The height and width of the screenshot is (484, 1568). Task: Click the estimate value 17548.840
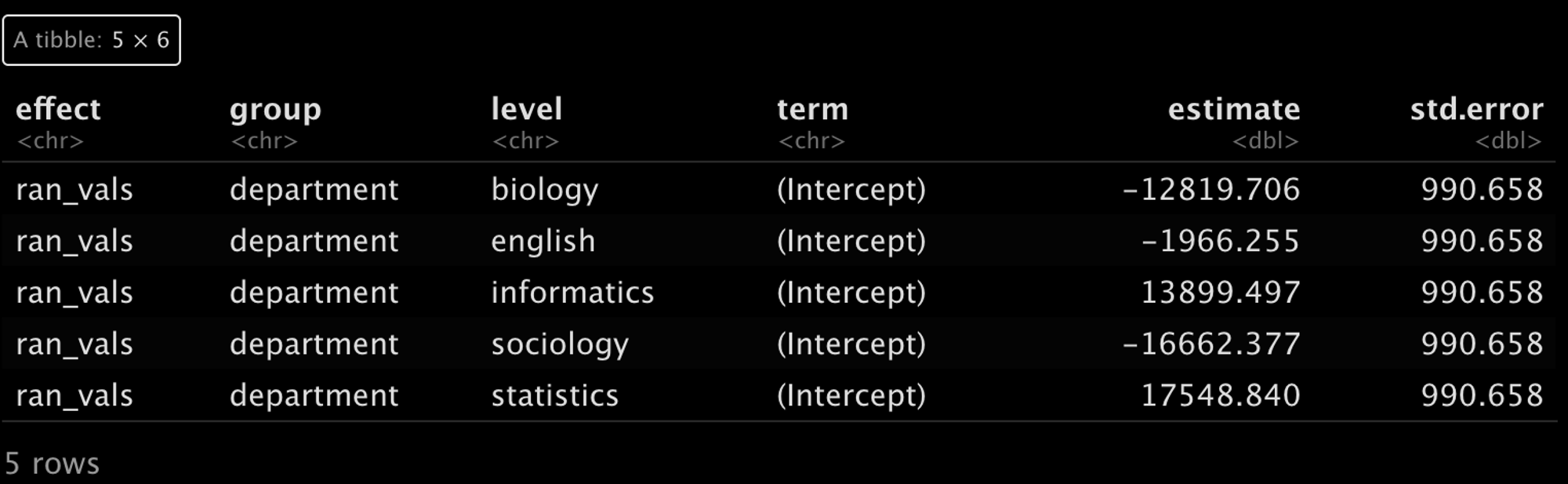pos(1221,395)
